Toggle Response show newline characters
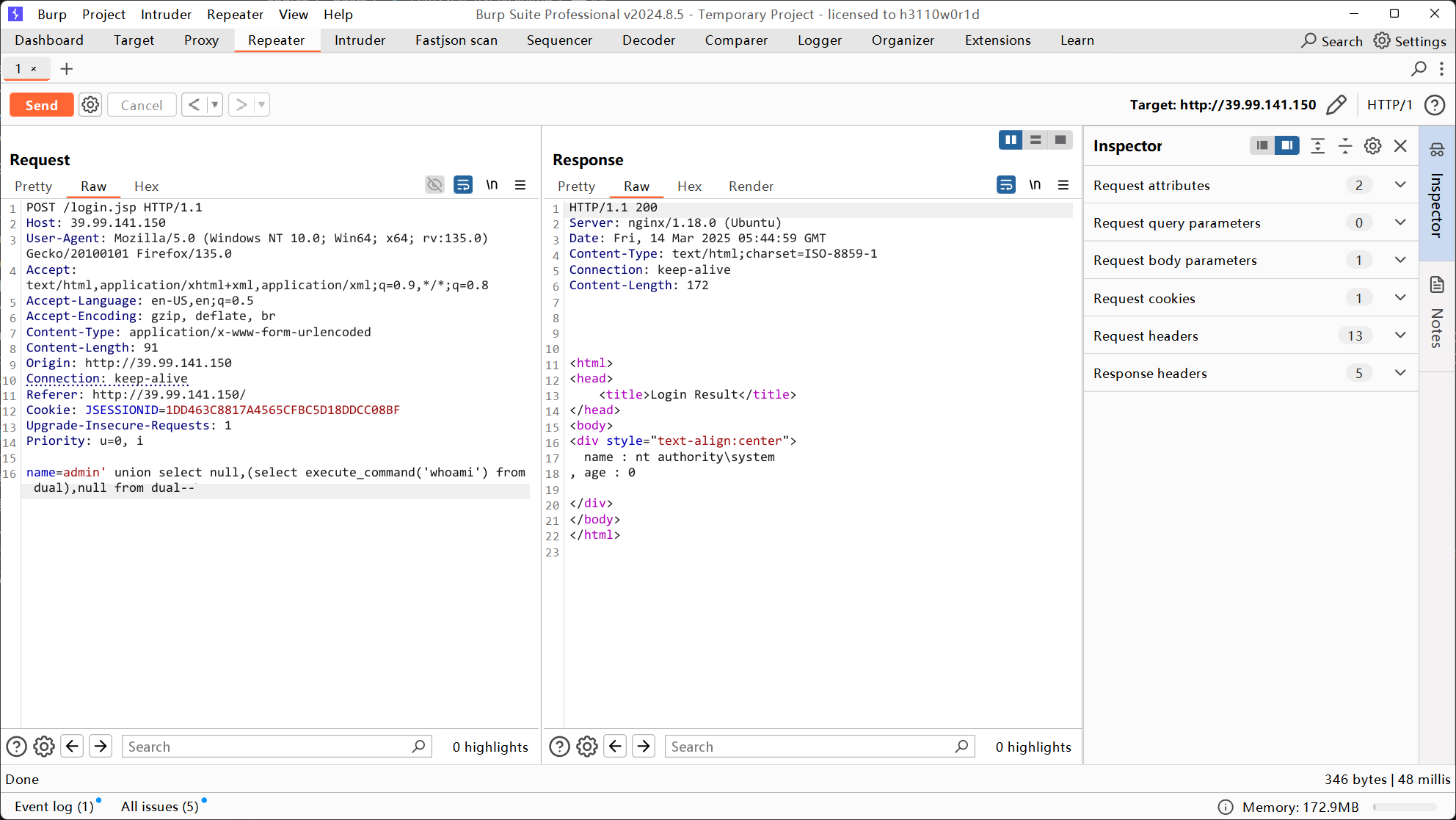 click(x=1035, y=185)
